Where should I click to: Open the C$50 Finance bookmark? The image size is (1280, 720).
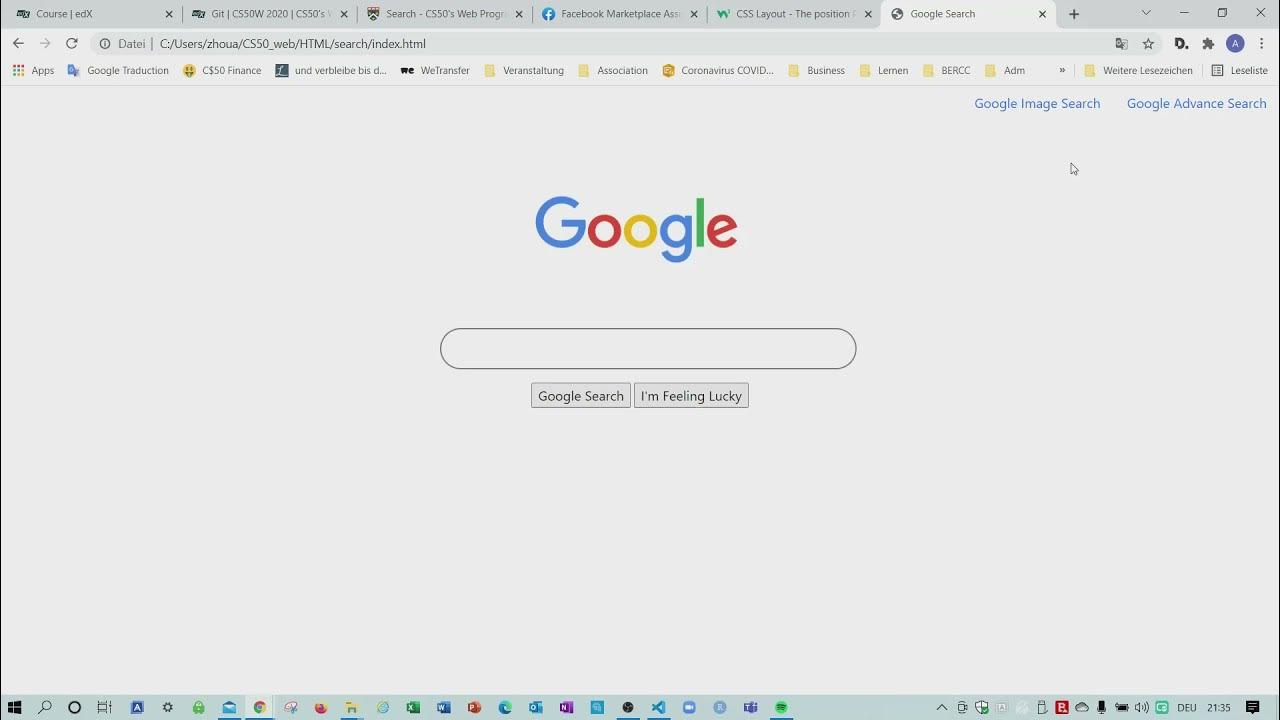click(222, 71)
